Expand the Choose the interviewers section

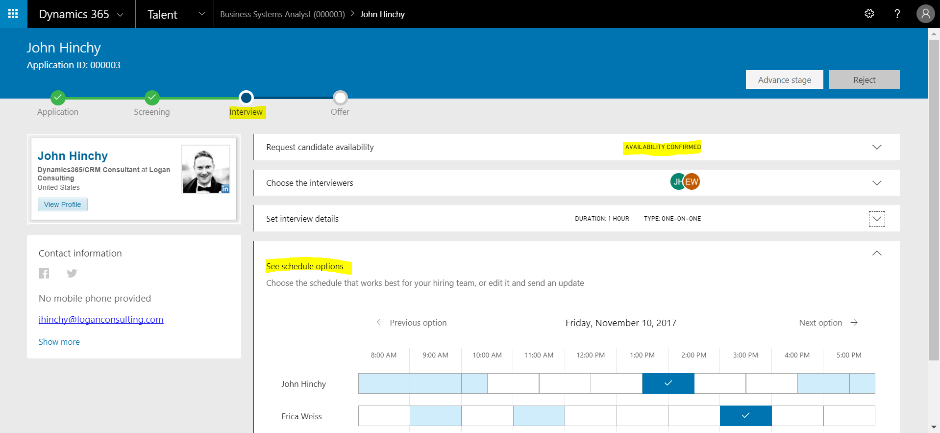pyautogui.click(x=877, y=183)
